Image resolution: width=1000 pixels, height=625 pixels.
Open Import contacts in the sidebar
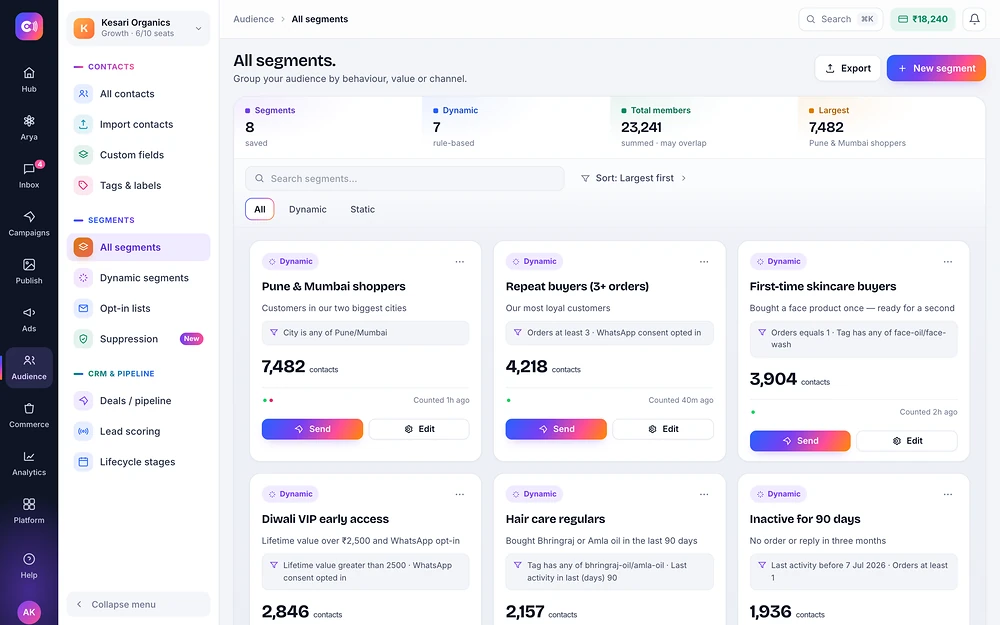pos(138,124)
